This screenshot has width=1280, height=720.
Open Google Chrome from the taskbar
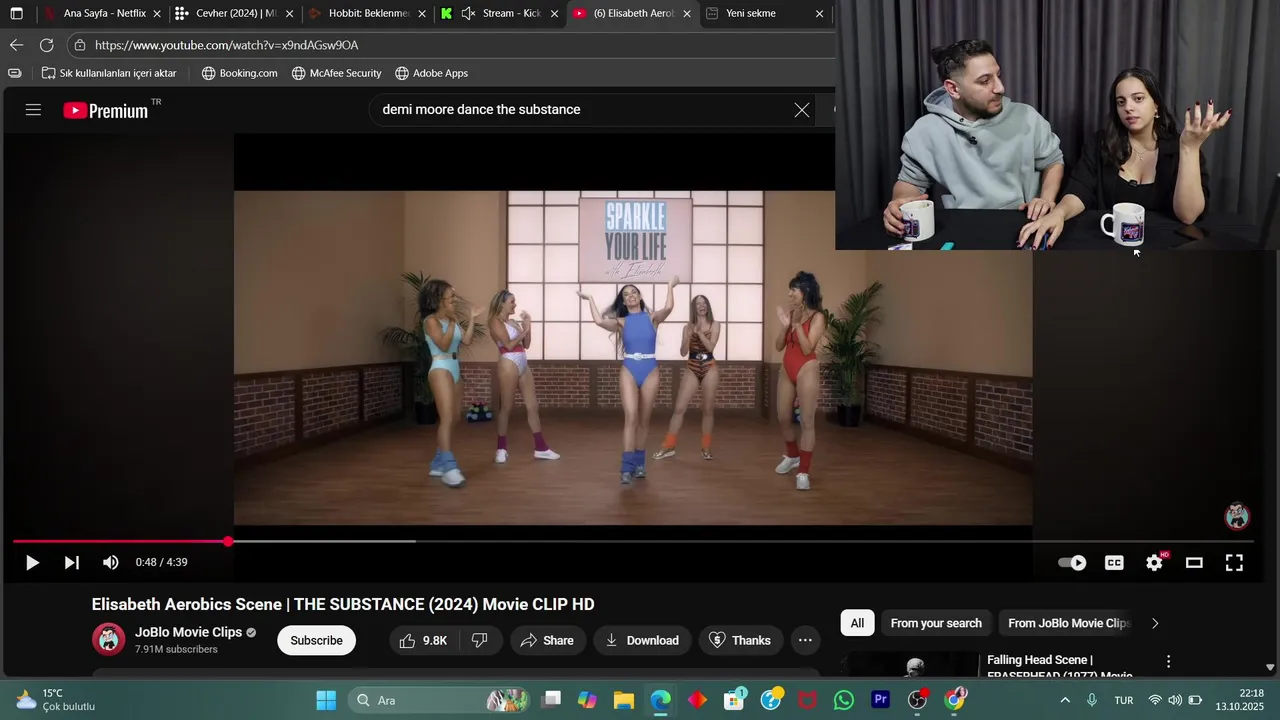954,700
